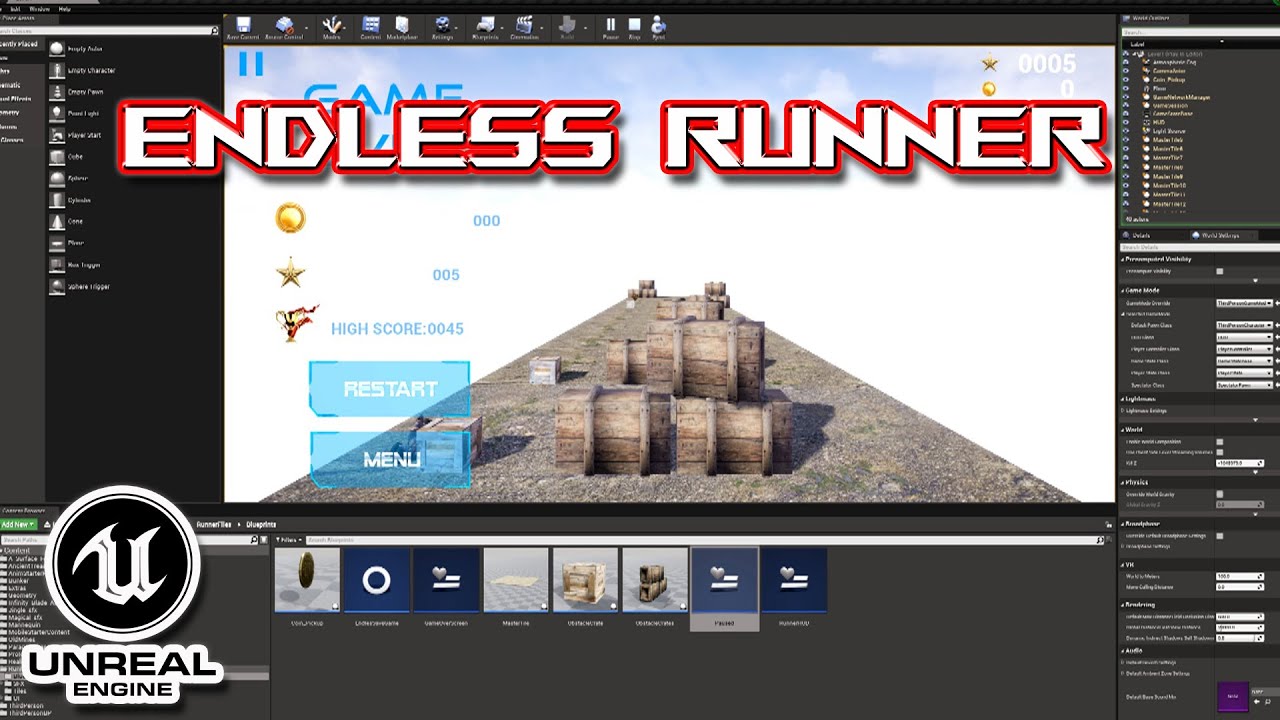Toggle visibility eye for HUD actor

1125,123
